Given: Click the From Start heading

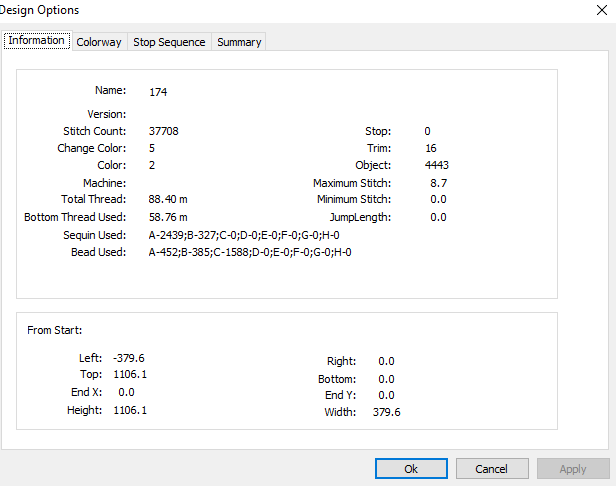Looking at the screenshot, I should click(x=55, y=330).
